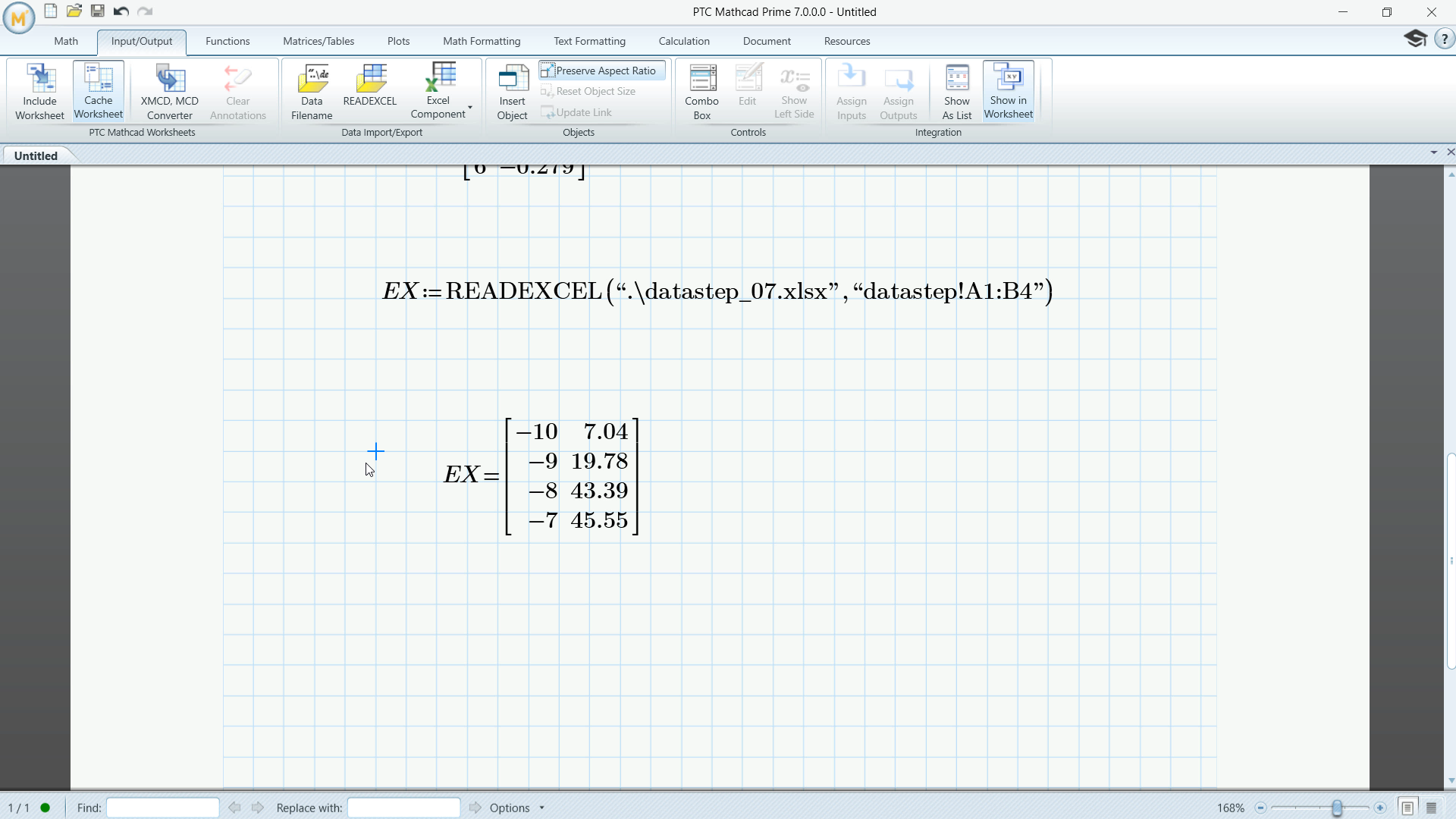Open the Matrices/Tables tab
This screenshot has width=1456, height=819.
pyautogui.click(x=318, y=41)
